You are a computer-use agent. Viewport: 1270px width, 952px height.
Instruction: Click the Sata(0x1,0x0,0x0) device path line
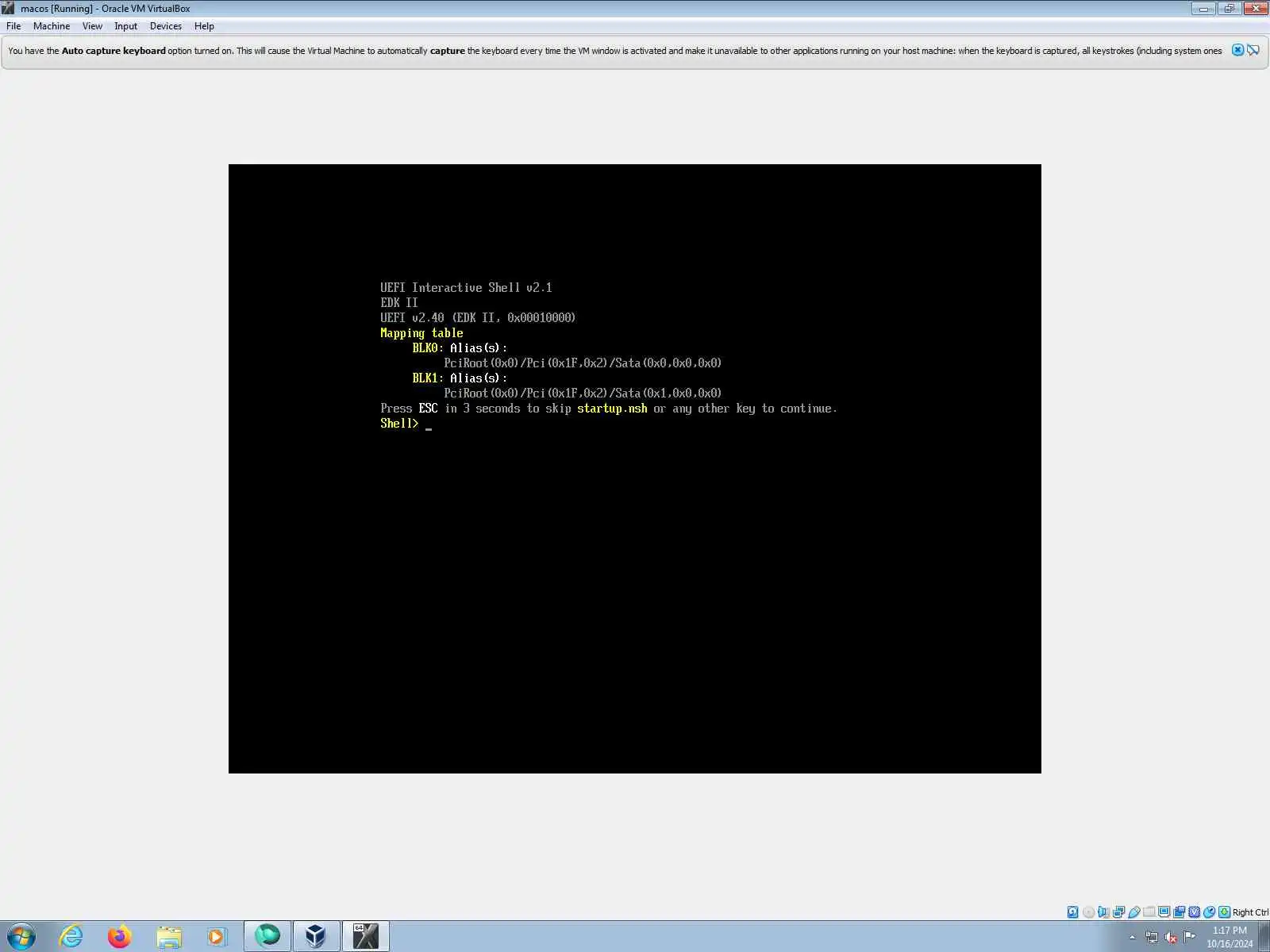[x=583, y=393]
